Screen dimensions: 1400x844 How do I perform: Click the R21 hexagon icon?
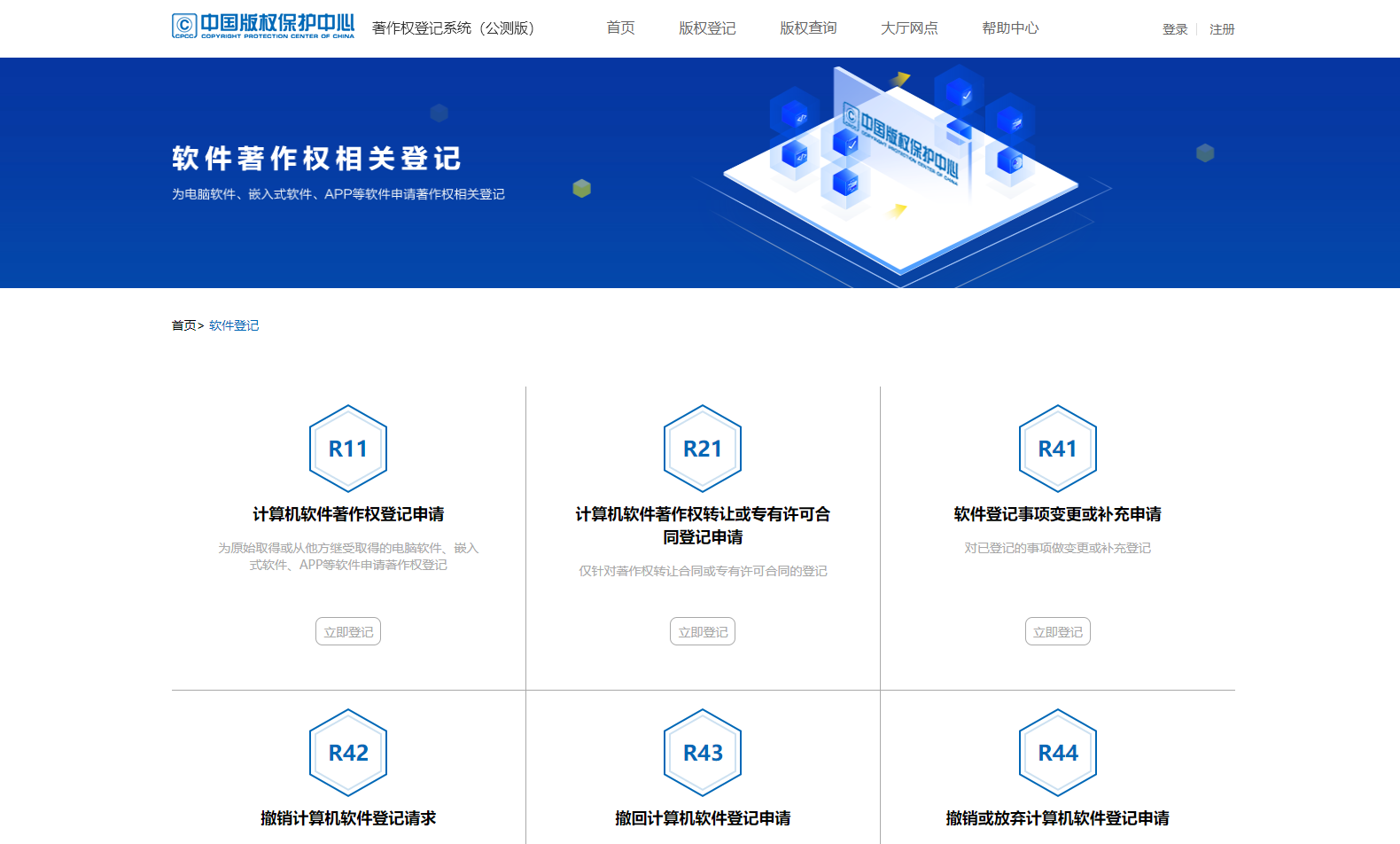tap(703, 449)
